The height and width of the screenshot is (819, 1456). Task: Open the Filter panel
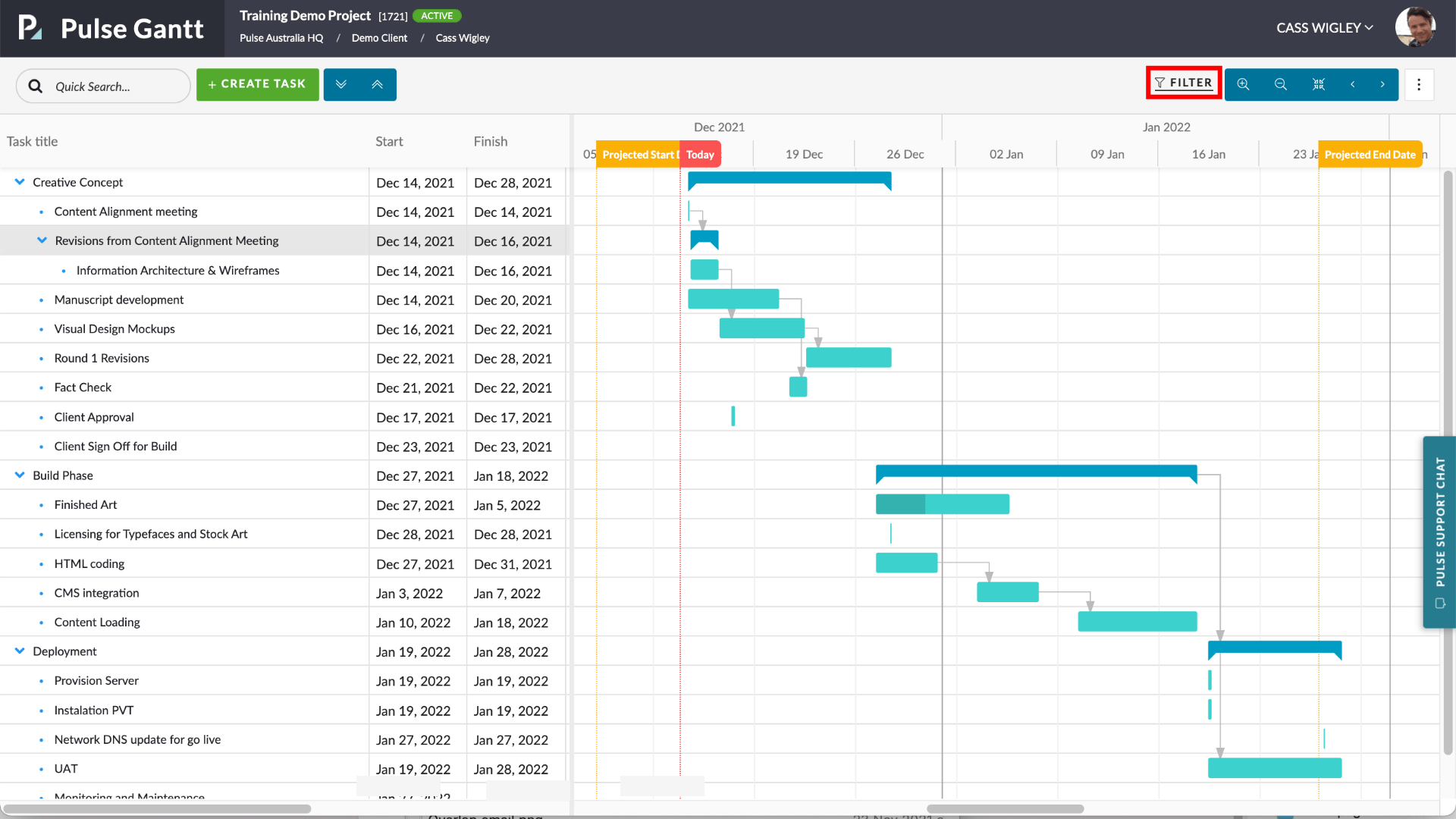[x=1183, y=83]
